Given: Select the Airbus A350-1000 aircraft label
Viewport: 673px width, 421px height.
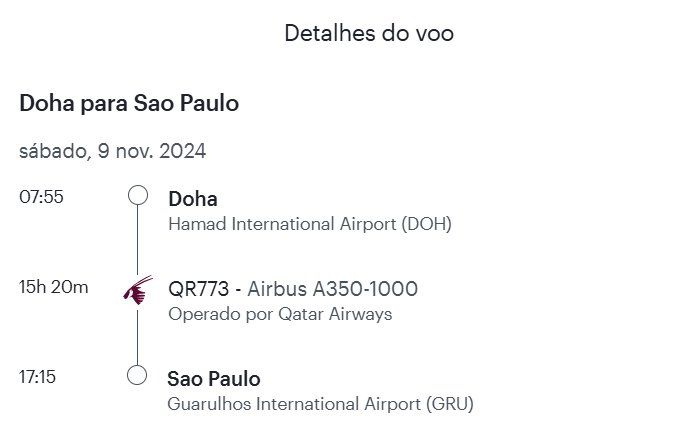Looking at the screenshot, I should click(332, 289).
